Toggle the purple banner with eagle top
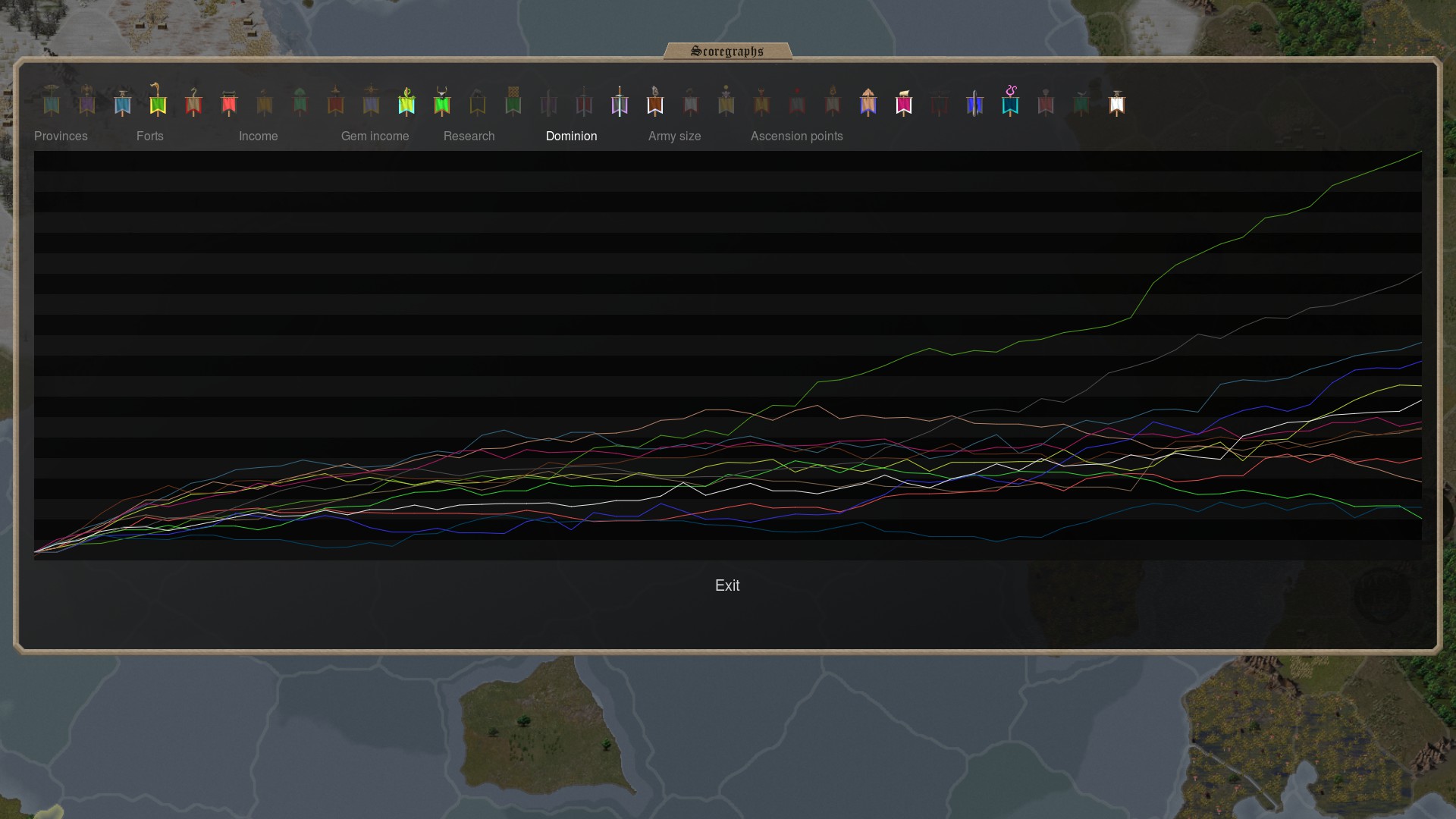The image size is (1456, 819). 87,100
